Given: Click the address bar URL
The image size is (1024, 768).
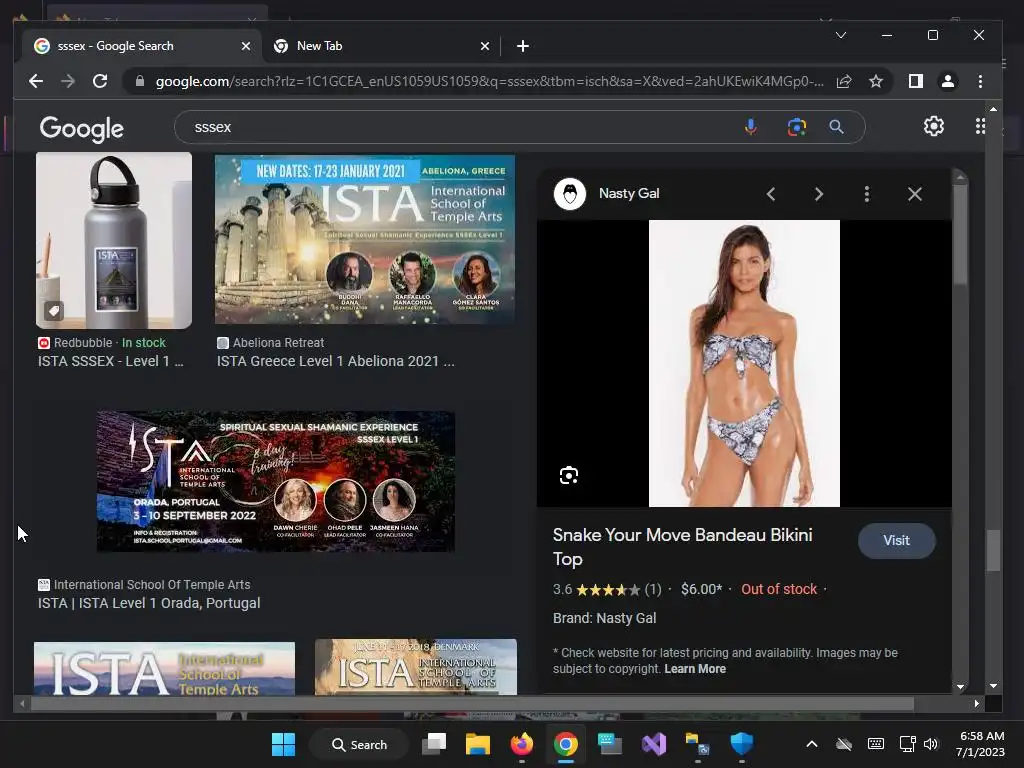Looking at the screenshot, I should pyautogui.click(x=489, y=81).
